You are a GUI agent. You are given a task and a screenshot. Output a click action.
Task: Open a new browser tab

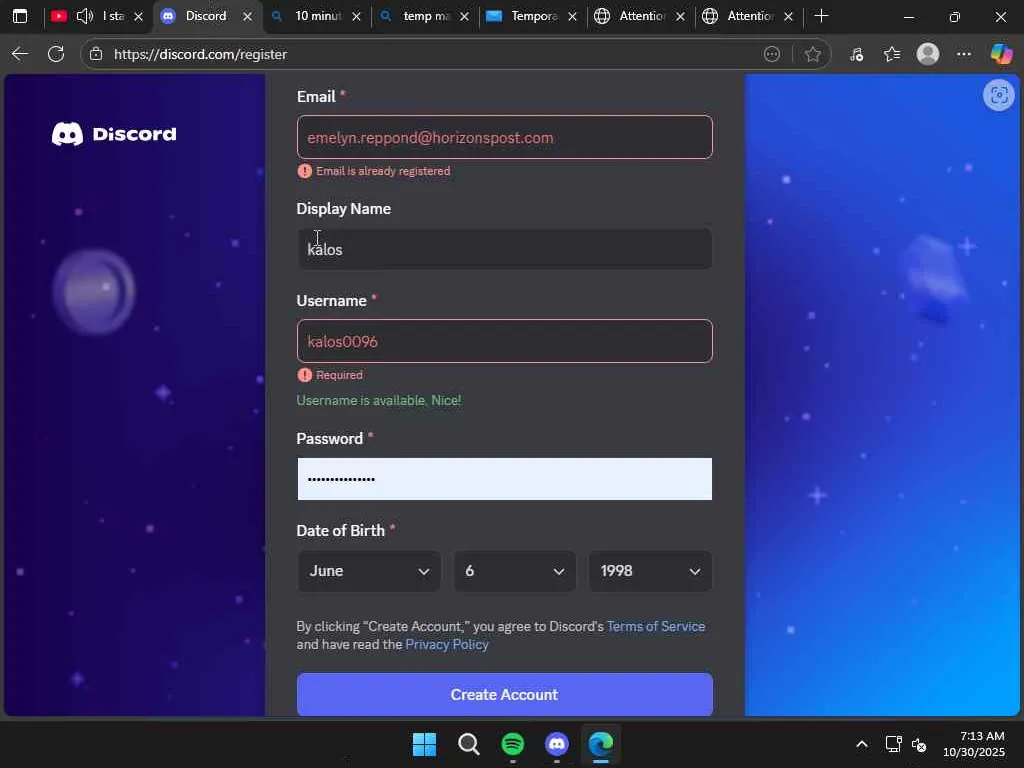click(822, 16)
